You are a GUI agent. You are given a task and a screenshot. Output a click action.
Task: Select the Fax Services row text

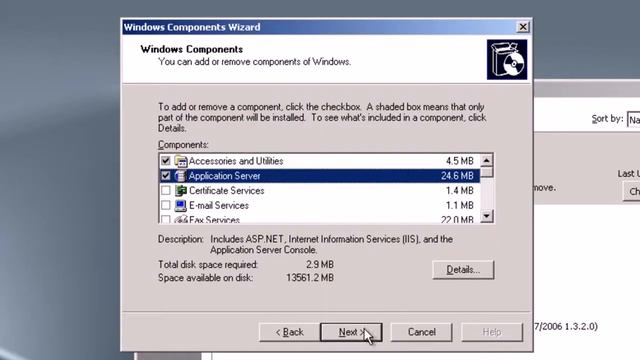click(214, 220)
